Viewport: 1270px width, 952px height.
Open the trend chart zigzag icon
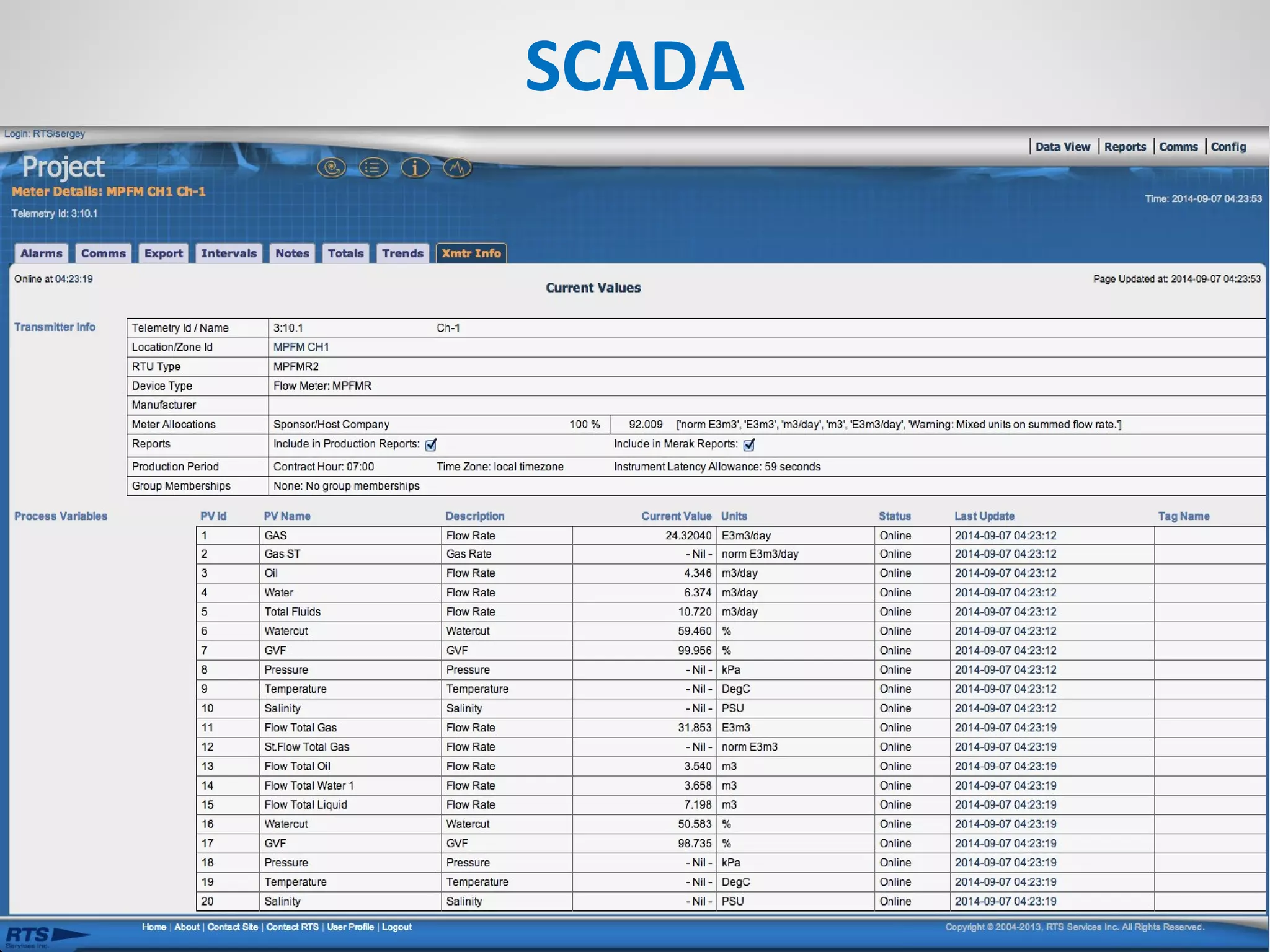click(457, 167)
